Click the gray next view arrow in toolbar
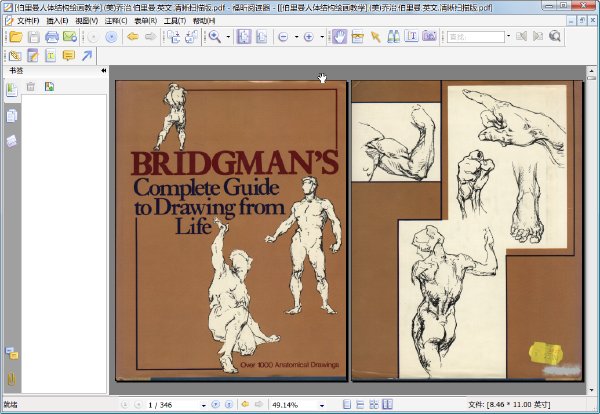The width and height of the screenshot is (600, 414). [x=150, y=37]
